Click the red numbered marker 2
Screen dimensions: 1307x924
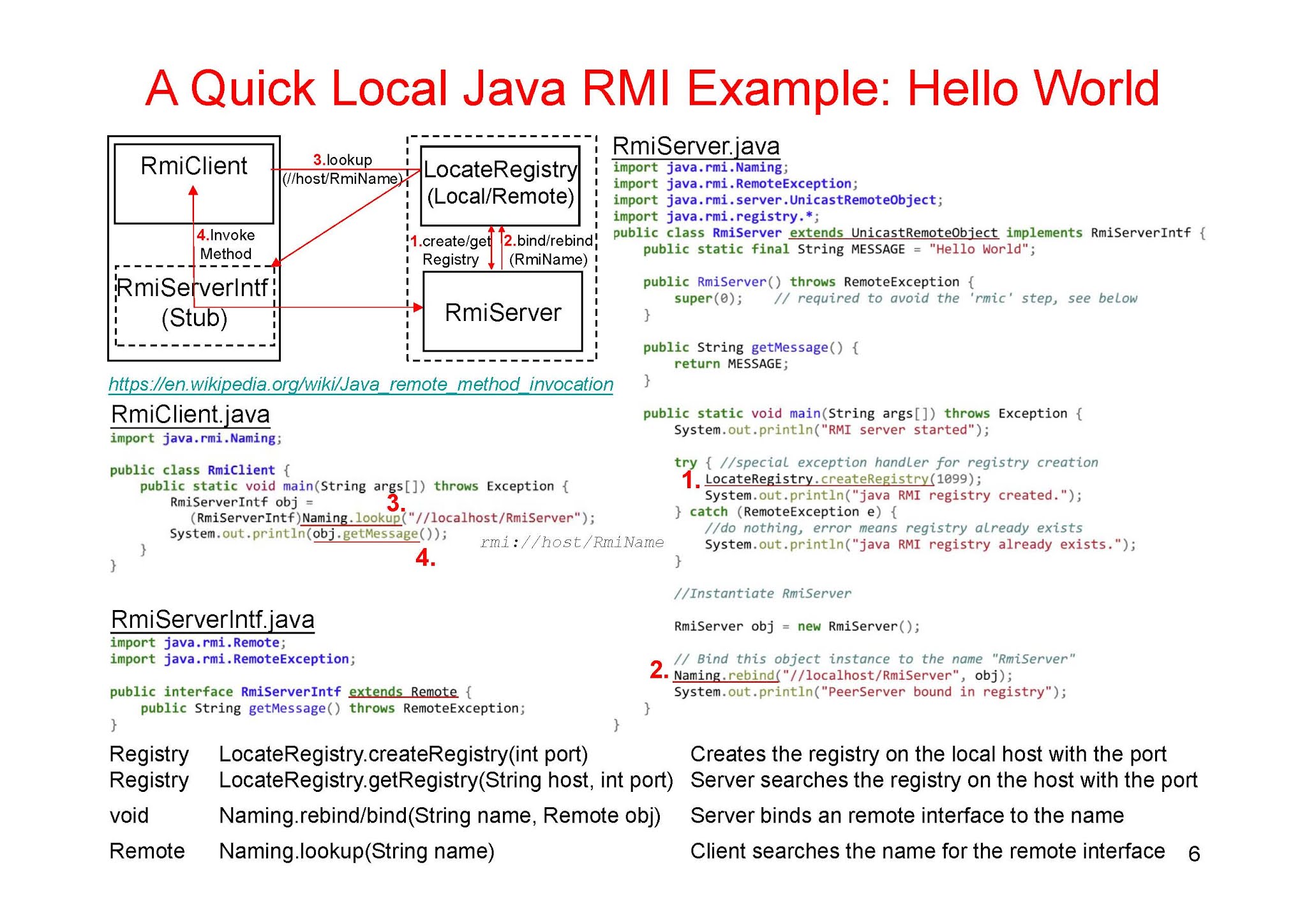657,671
